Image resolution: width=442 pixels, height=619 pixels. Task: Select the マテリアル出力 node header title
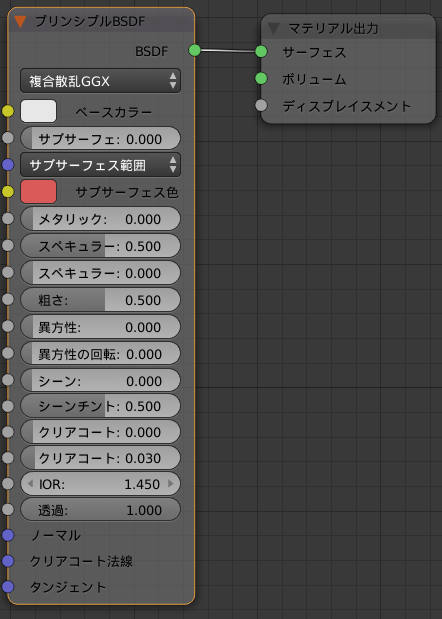coord(333,28)
